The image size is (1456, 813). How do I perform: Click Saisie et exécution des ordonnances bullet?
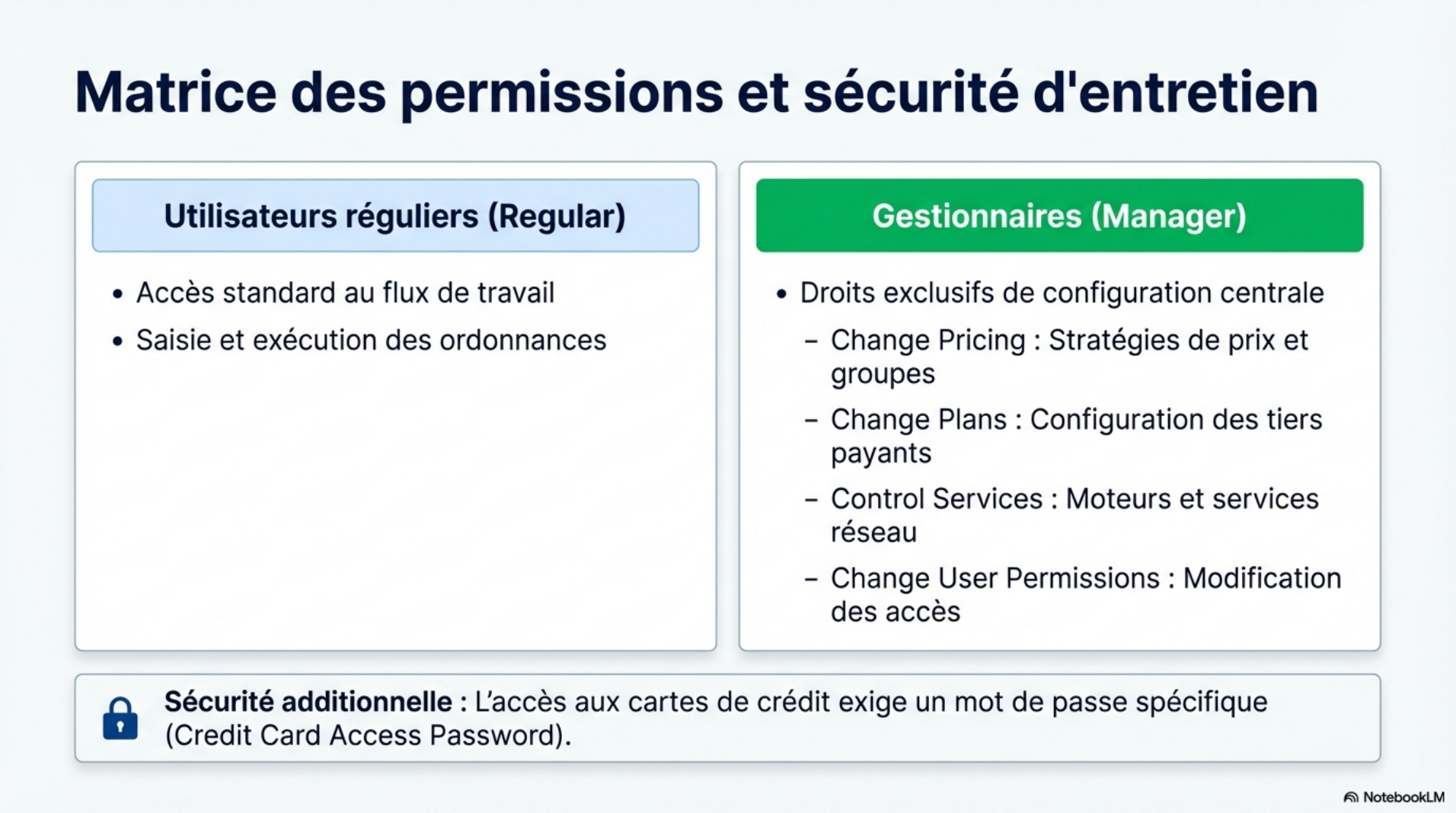pos(371,341)
